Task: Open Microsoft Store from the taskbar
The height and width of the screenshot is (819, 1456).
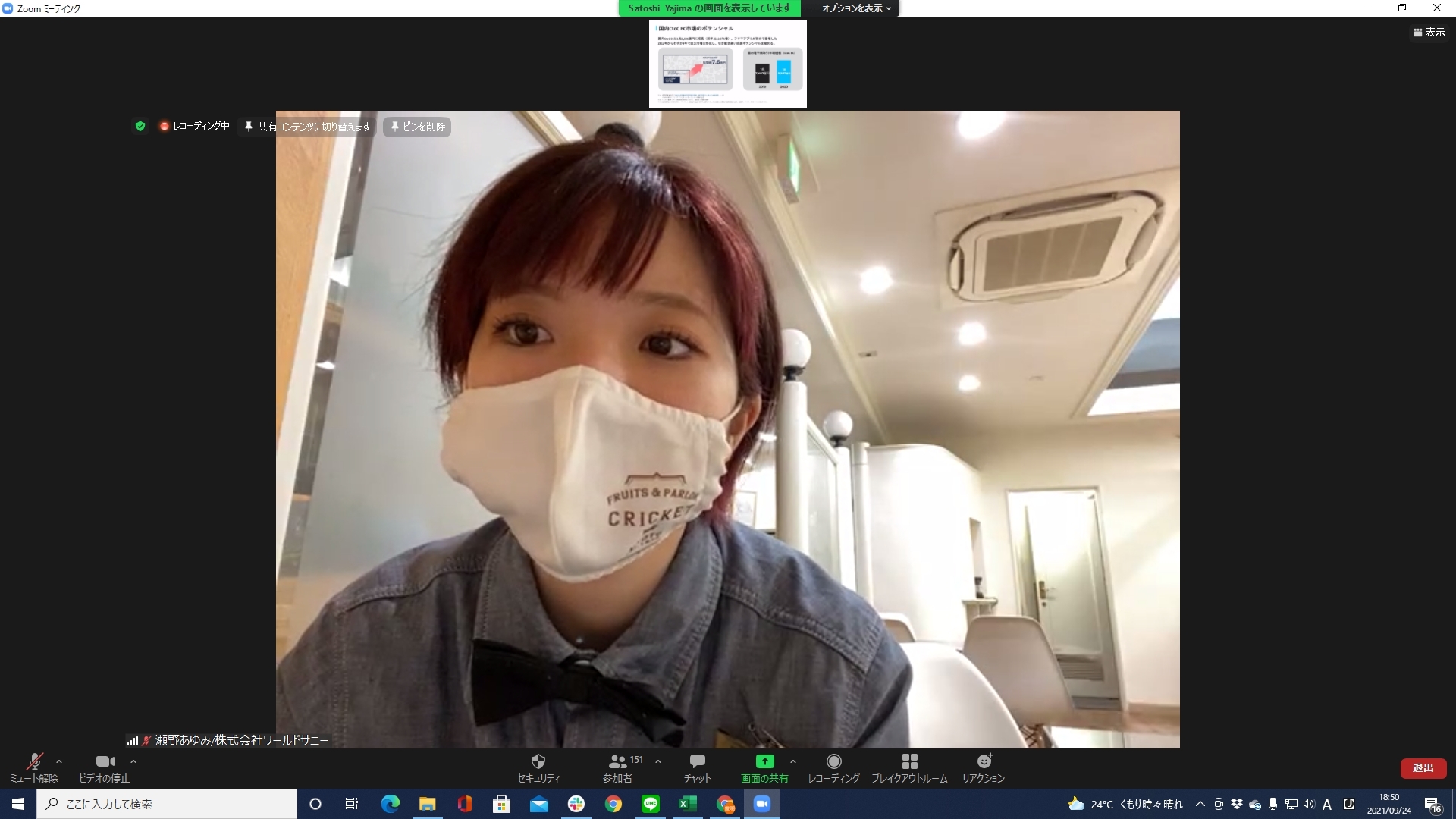Action: pos(501,804)
